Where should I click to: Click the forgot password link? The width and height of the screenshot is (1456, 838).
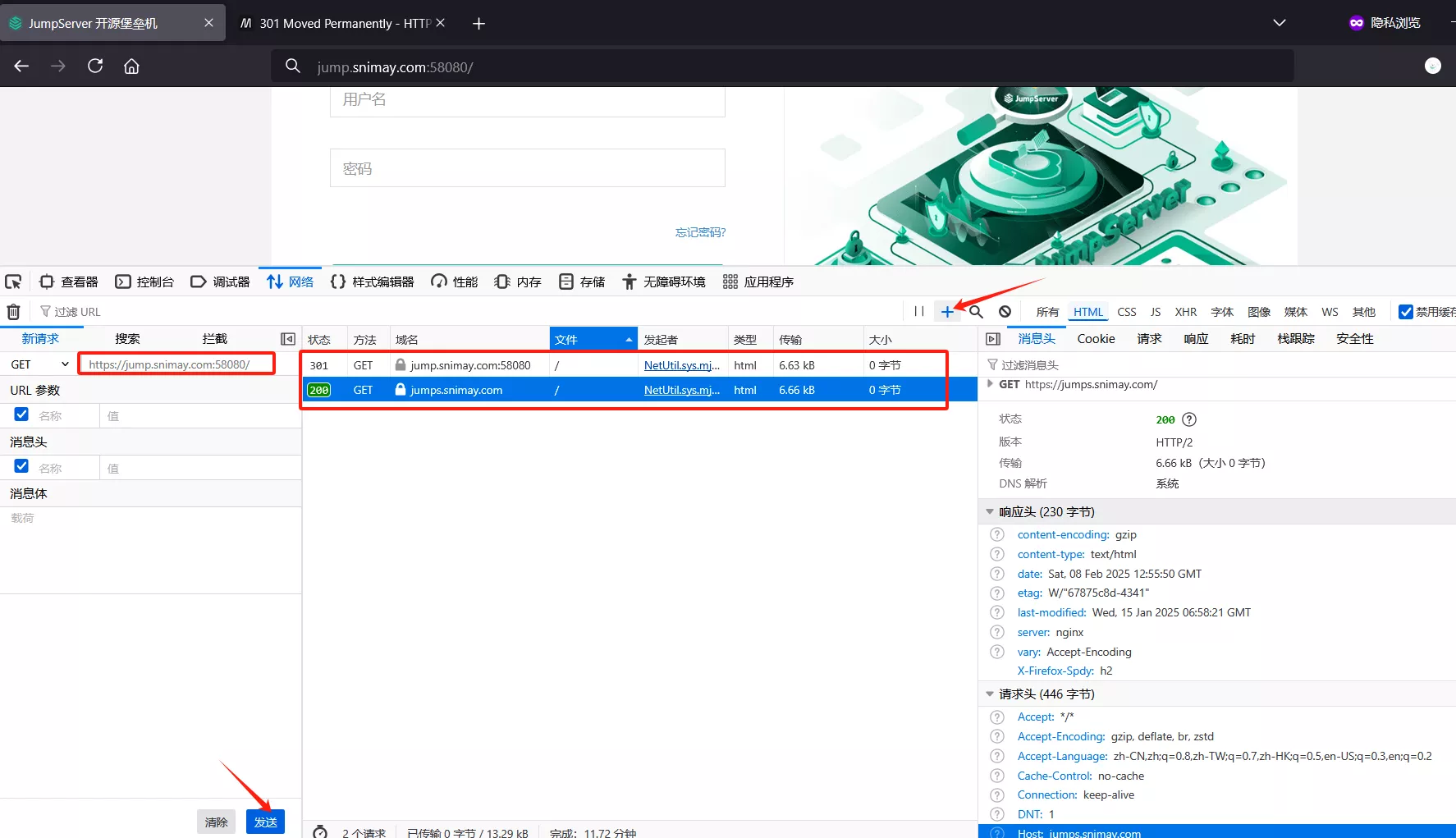point(700,232)
